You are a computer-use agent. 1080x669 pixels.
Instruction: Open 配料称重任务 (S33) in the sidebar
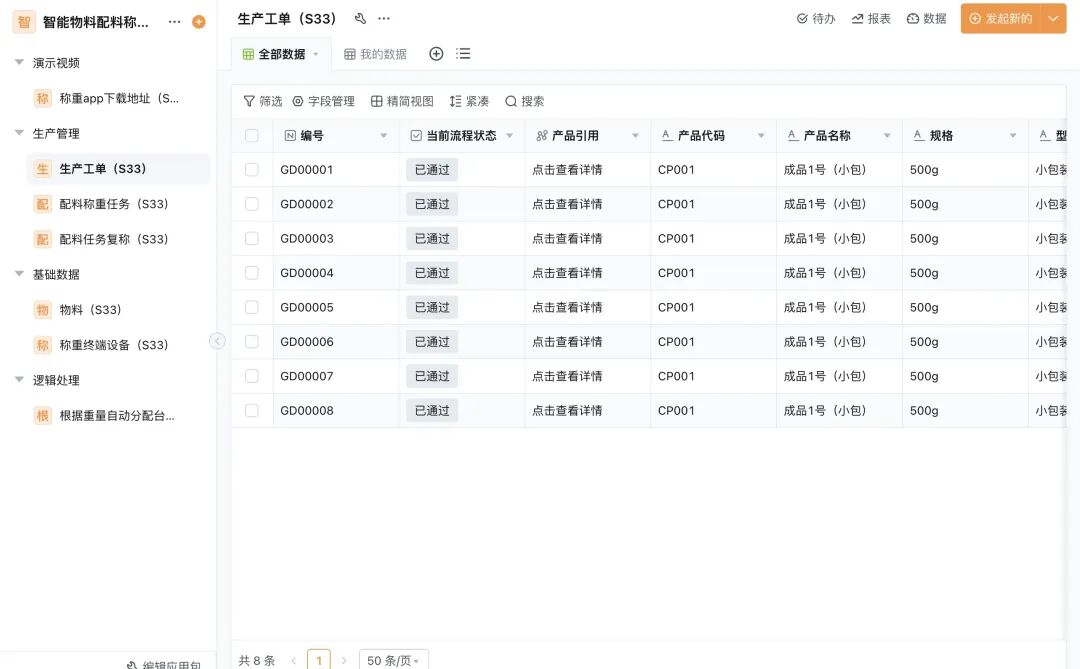coord(113,204)
